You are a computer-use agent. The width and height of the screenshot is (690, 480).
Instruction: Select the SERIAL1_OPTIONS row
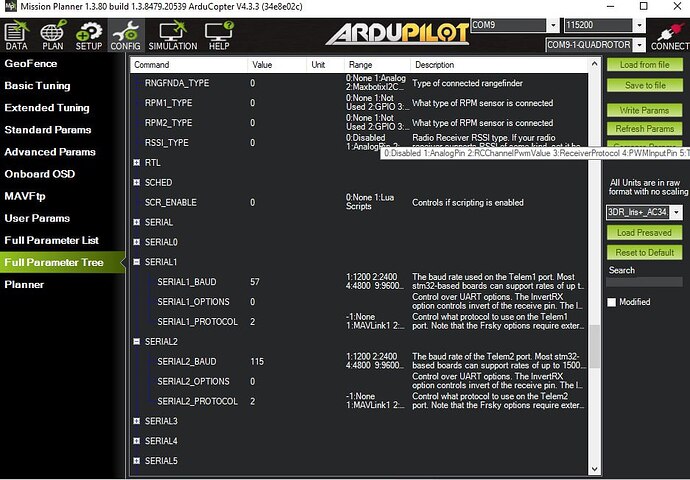click(360, 302)
